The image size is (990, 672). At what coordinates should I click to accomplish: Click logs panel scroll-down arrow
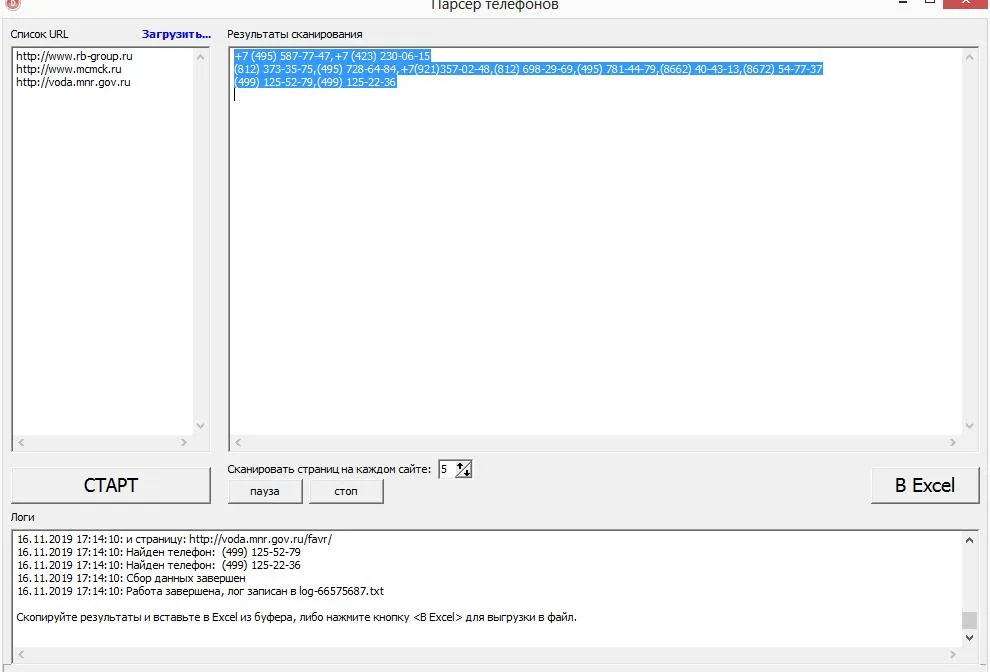click(x=969, y=638)
